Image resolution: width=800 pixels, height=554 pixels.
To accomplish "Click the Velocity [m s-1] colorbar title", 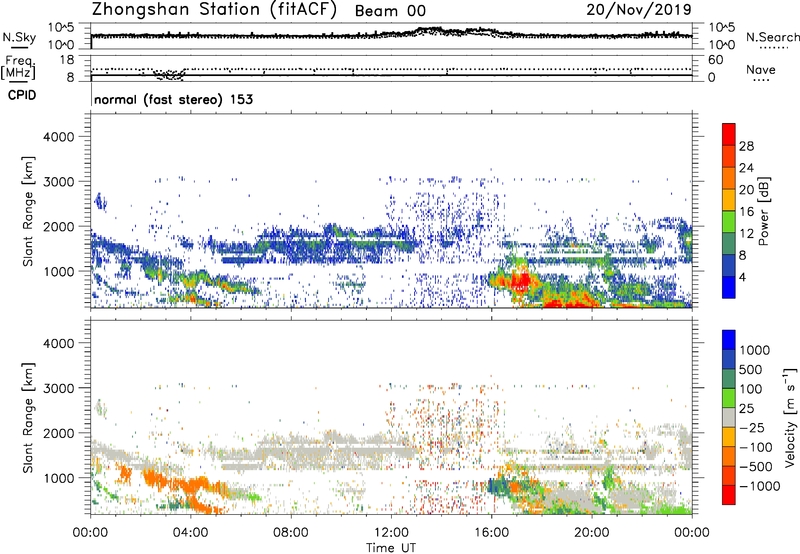I will coord(791,417).
